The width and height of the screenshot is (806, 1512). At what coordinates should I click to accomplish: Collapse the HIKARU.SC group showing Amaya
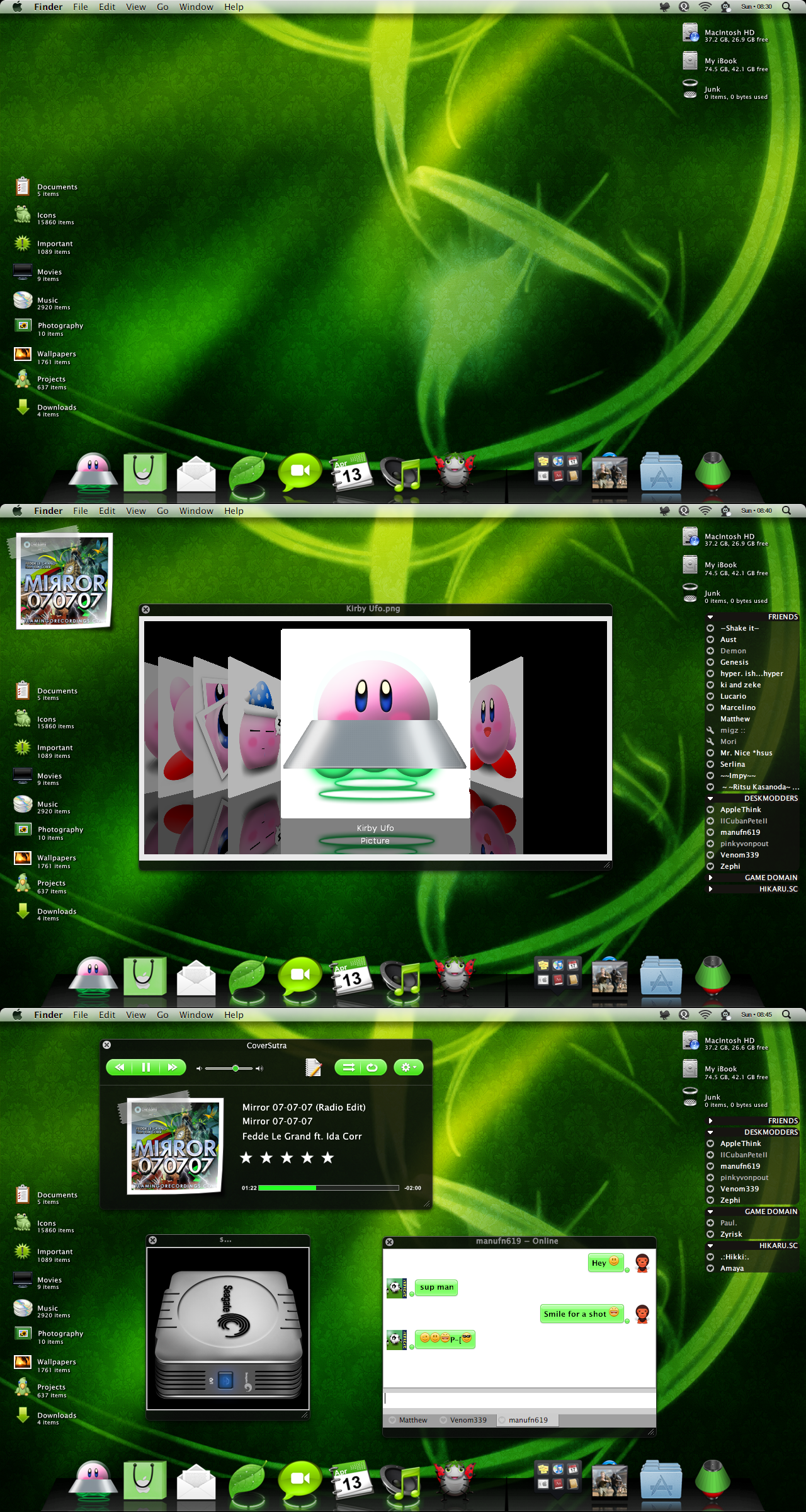click(x=710, y=1246)
